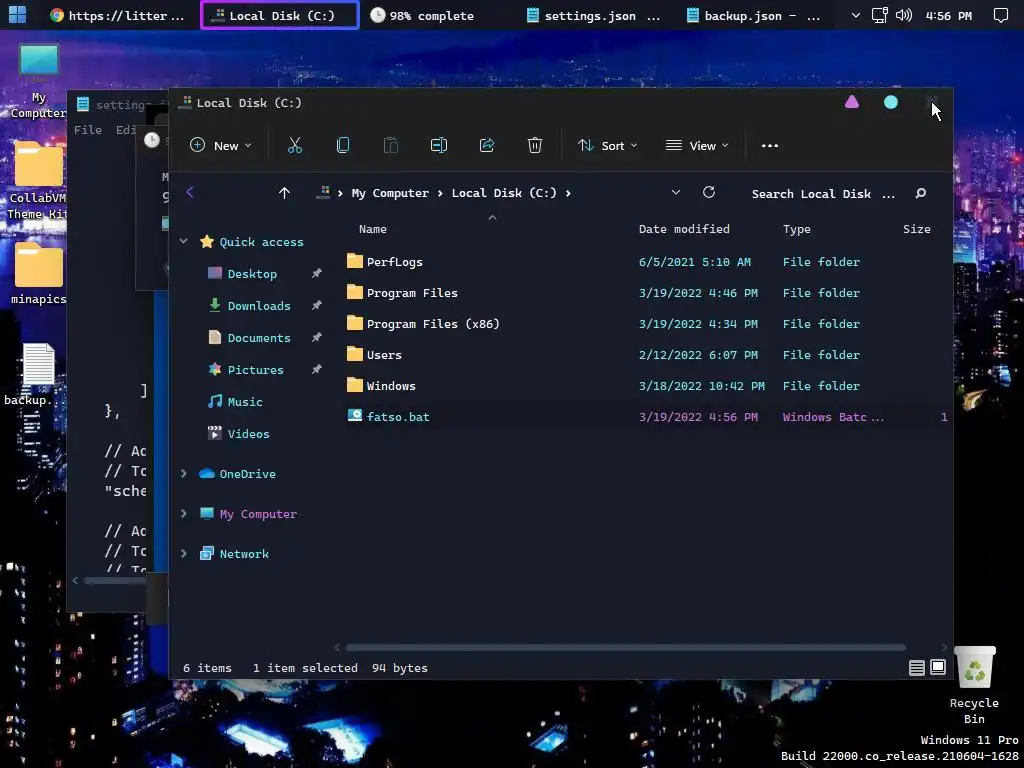Open the notification center icon
The image size is (1024, 768).
tap(1000, 15)
